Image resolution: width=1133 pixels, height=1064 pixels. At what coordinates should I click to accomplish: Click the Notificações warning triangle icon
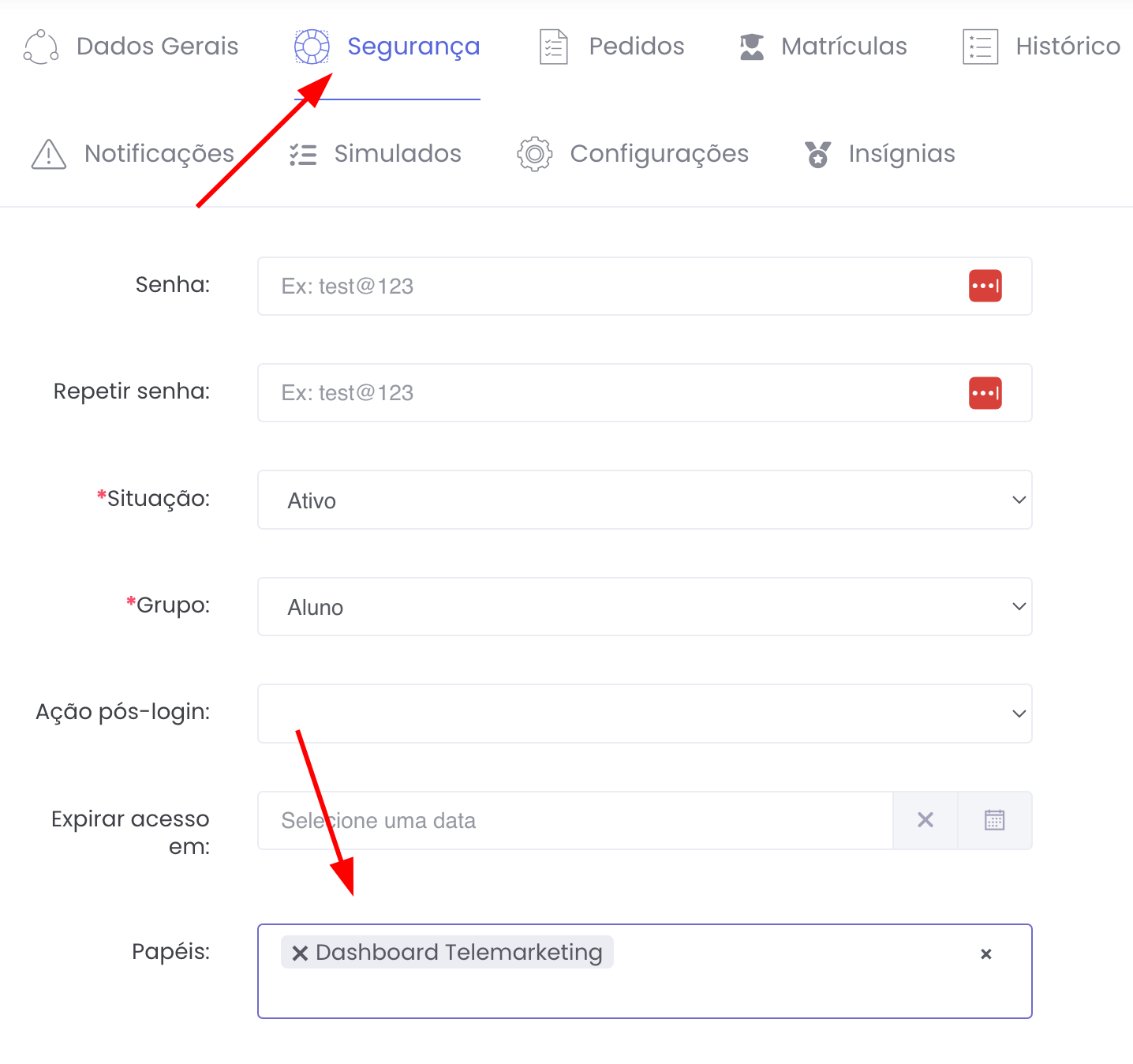pos(49,154)
